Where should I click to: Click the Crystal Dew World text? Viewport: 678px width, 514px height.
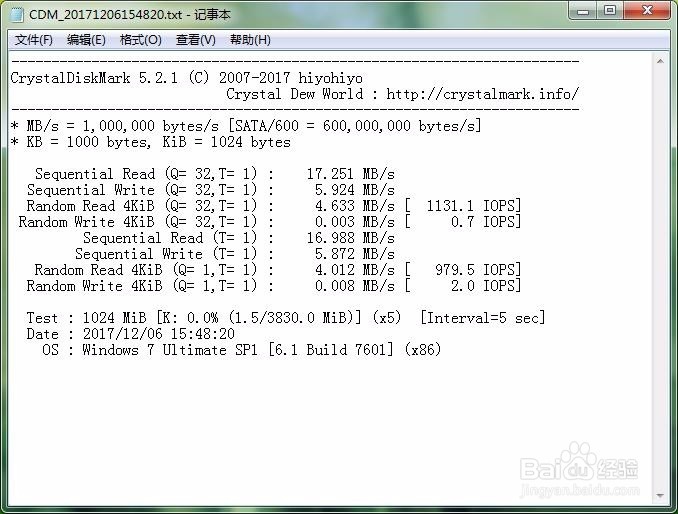294,94
